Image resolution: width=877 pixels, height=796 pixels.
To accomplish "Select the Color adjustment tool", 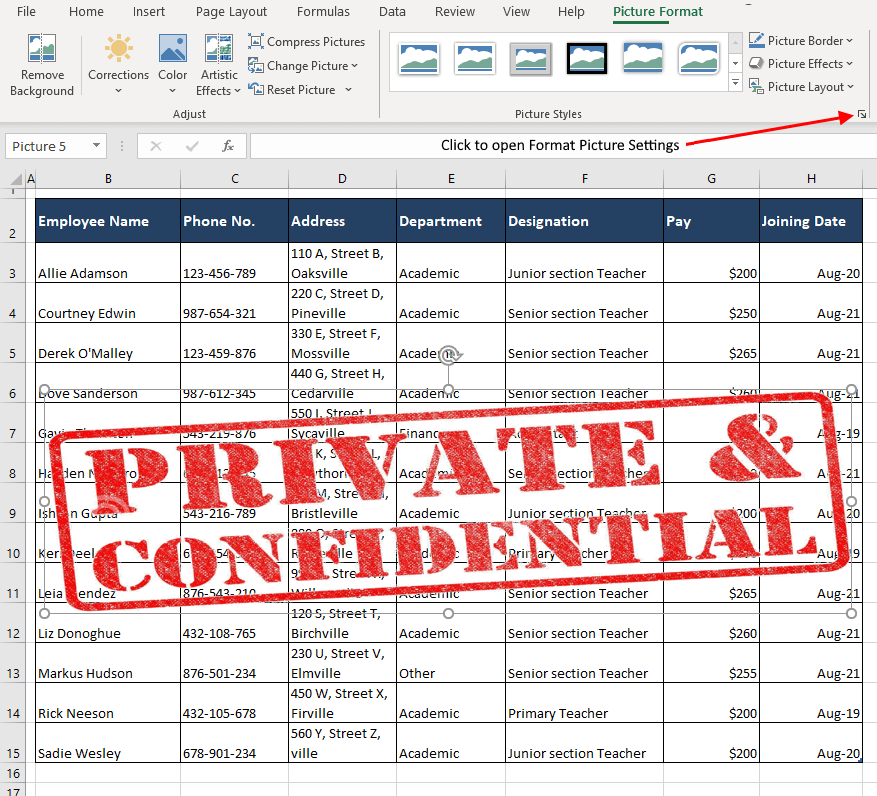I will [172, 64].
